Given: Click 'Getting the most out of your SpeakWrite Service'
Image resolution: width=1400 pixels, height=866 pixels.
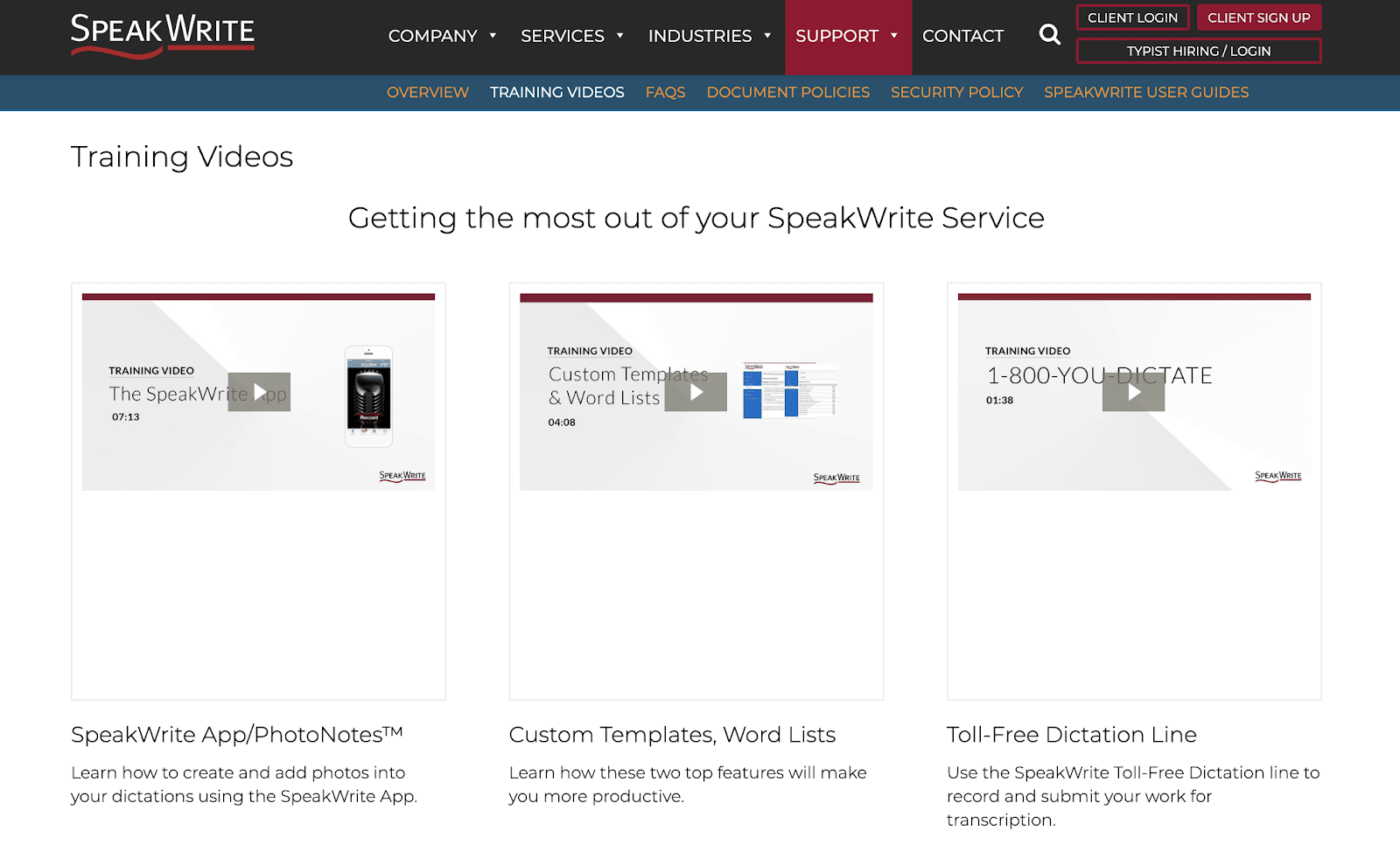Looking at the screenshot, I should click(696, 218).
